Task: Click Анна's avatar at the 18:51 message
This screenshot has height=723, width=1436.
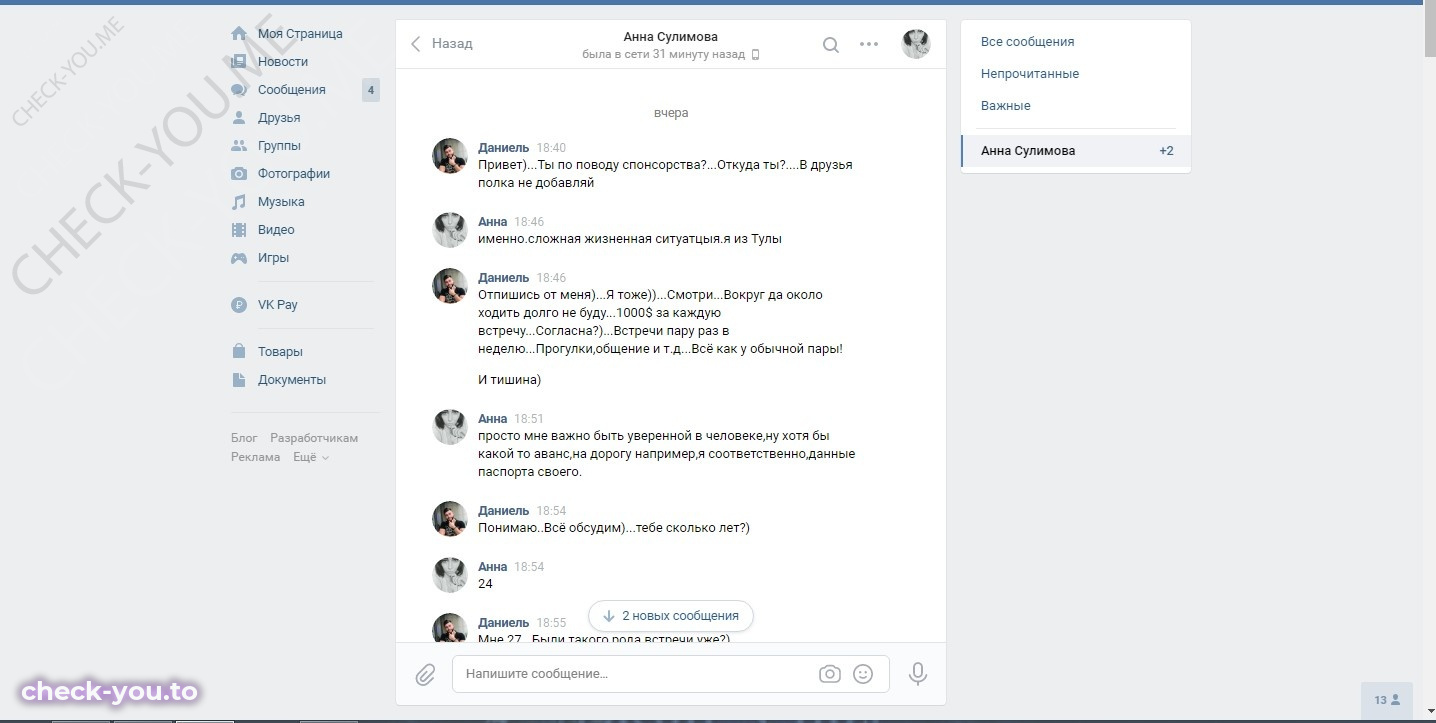Action: (x=450, y=427)
